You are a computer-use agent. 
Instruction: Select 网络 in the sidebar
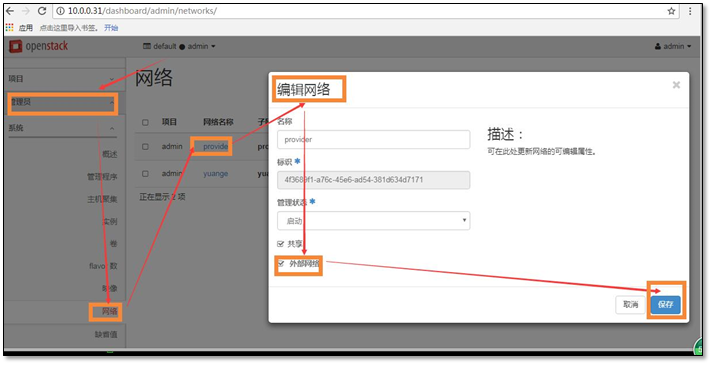pyautogui.click(x=109, y=311)
